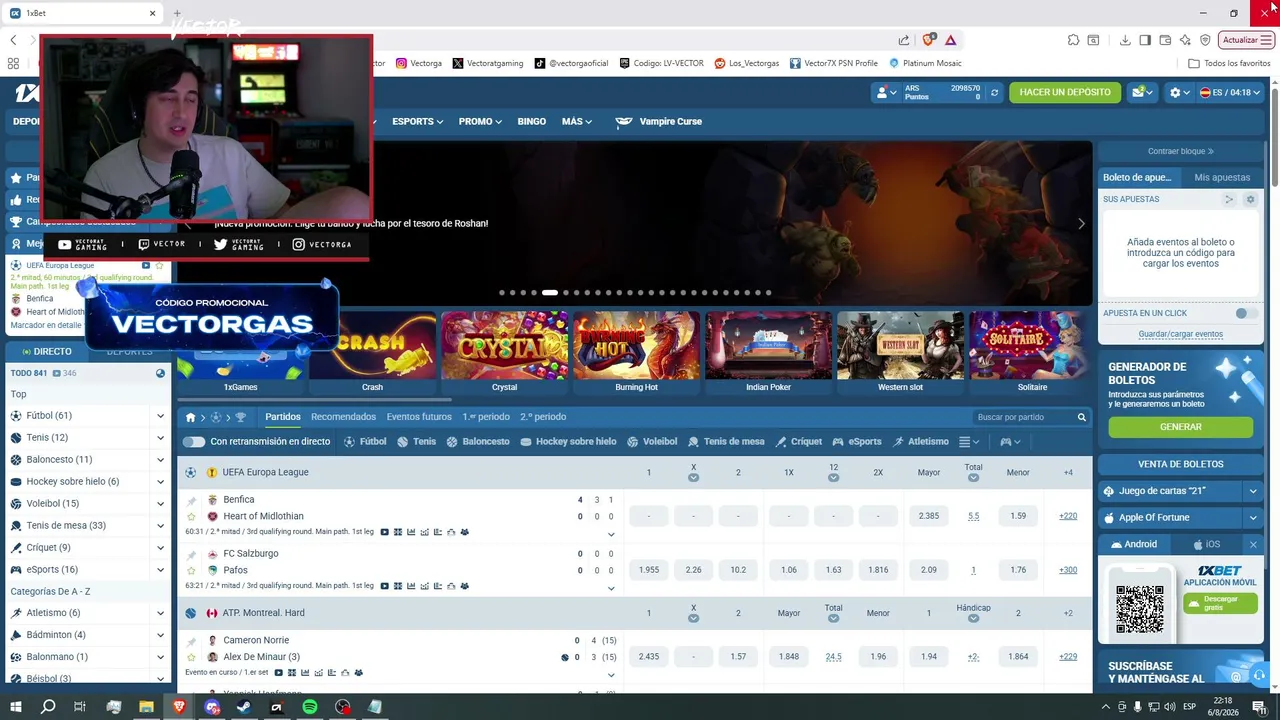Click in the Buscar por partido search field
The image size is (1280, 720).
pyautogui.click(x=1024, y=417)
